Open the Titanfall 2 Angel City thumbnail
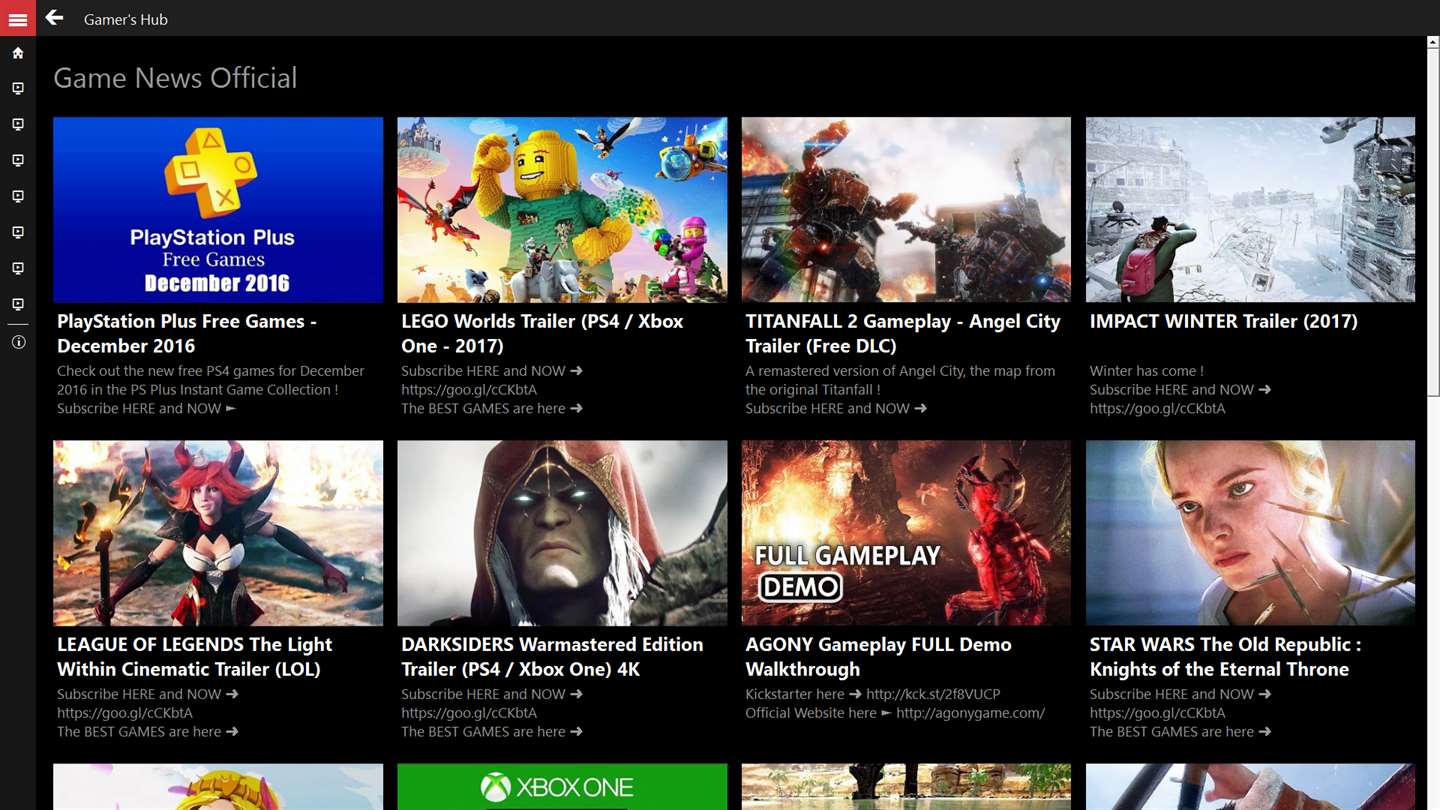 [906, 210]
